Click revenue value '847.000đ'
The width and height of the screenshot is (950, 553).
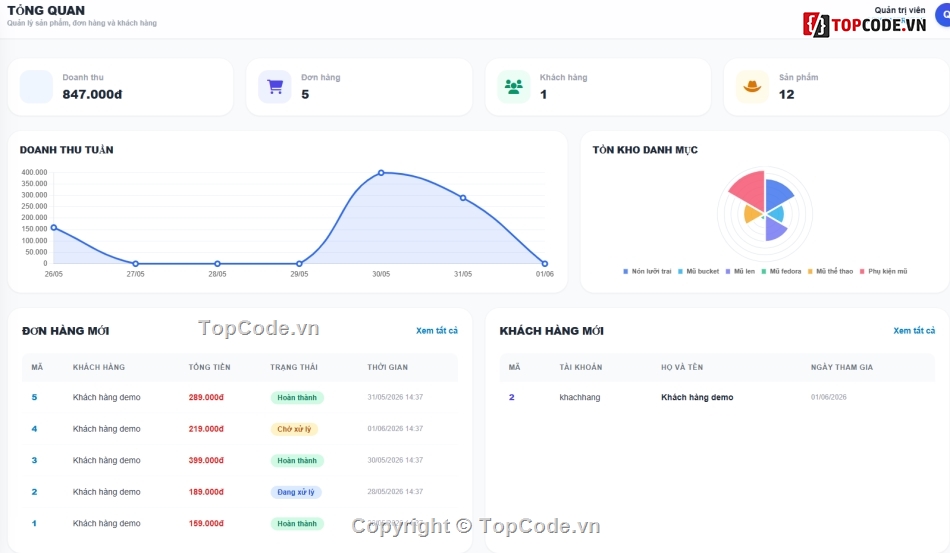click(x=92, y=94)
